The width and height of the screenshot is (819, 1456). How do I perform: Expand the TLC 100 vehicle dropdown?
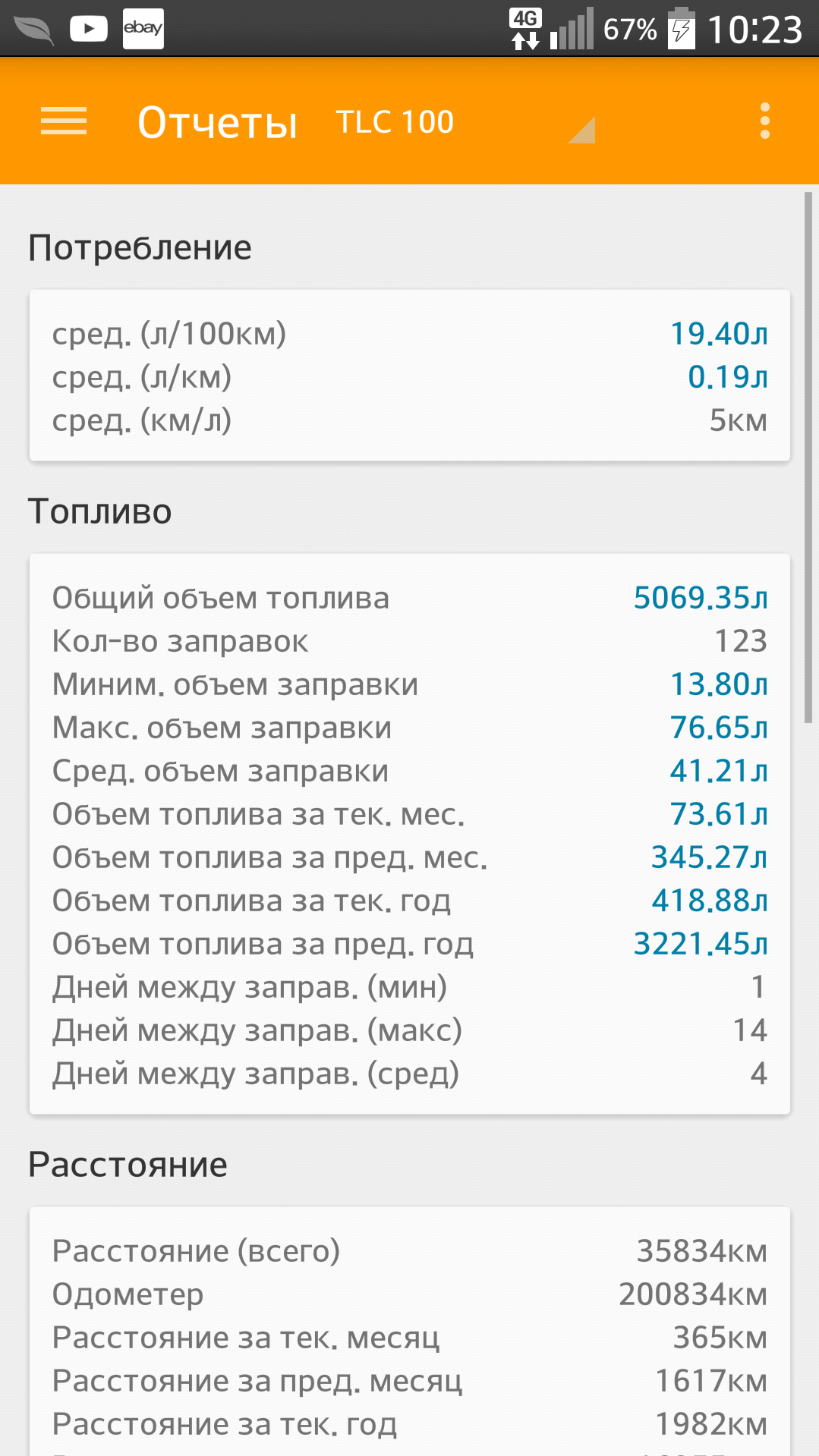465,122
